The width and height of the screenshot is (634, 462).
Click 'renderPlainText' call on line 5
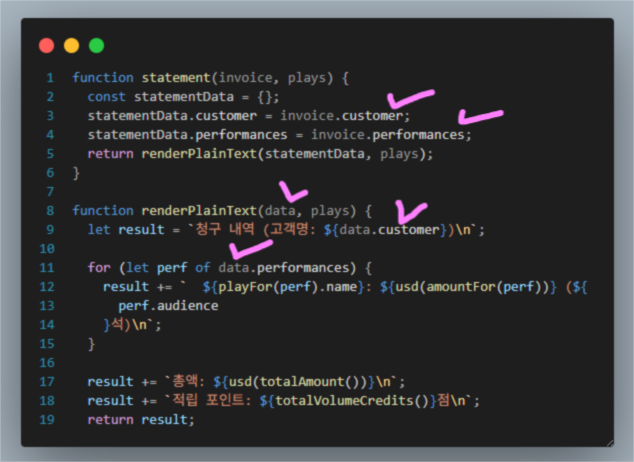coord(199,154)
